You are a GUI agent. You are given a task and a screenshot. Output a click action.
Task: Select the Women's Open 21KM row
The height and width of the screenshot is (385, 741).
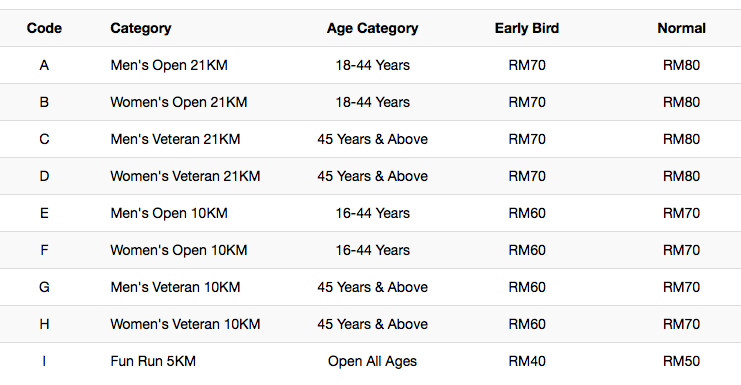(x=370, y=102)
